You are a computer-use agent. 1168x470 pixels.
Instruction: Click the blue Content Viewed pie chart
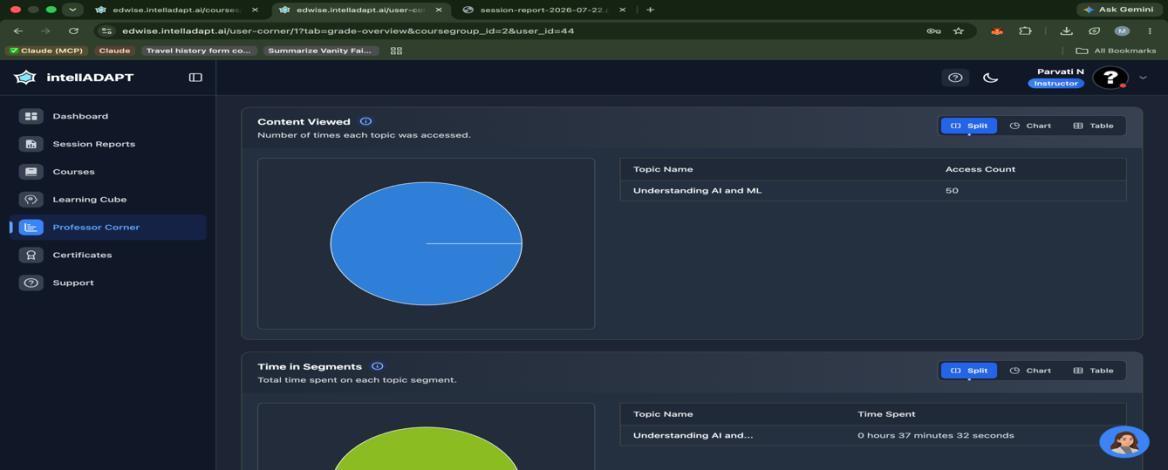(426, 244)
